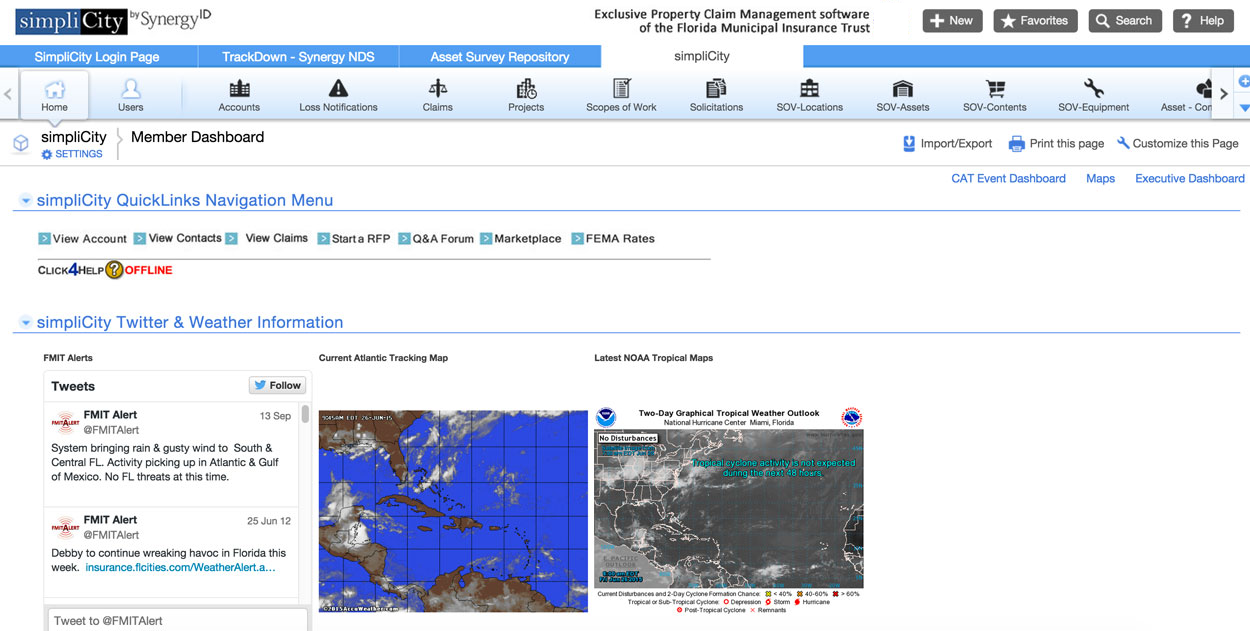
Task: Click the View Contacts quick link
Action: click(185, 238)
